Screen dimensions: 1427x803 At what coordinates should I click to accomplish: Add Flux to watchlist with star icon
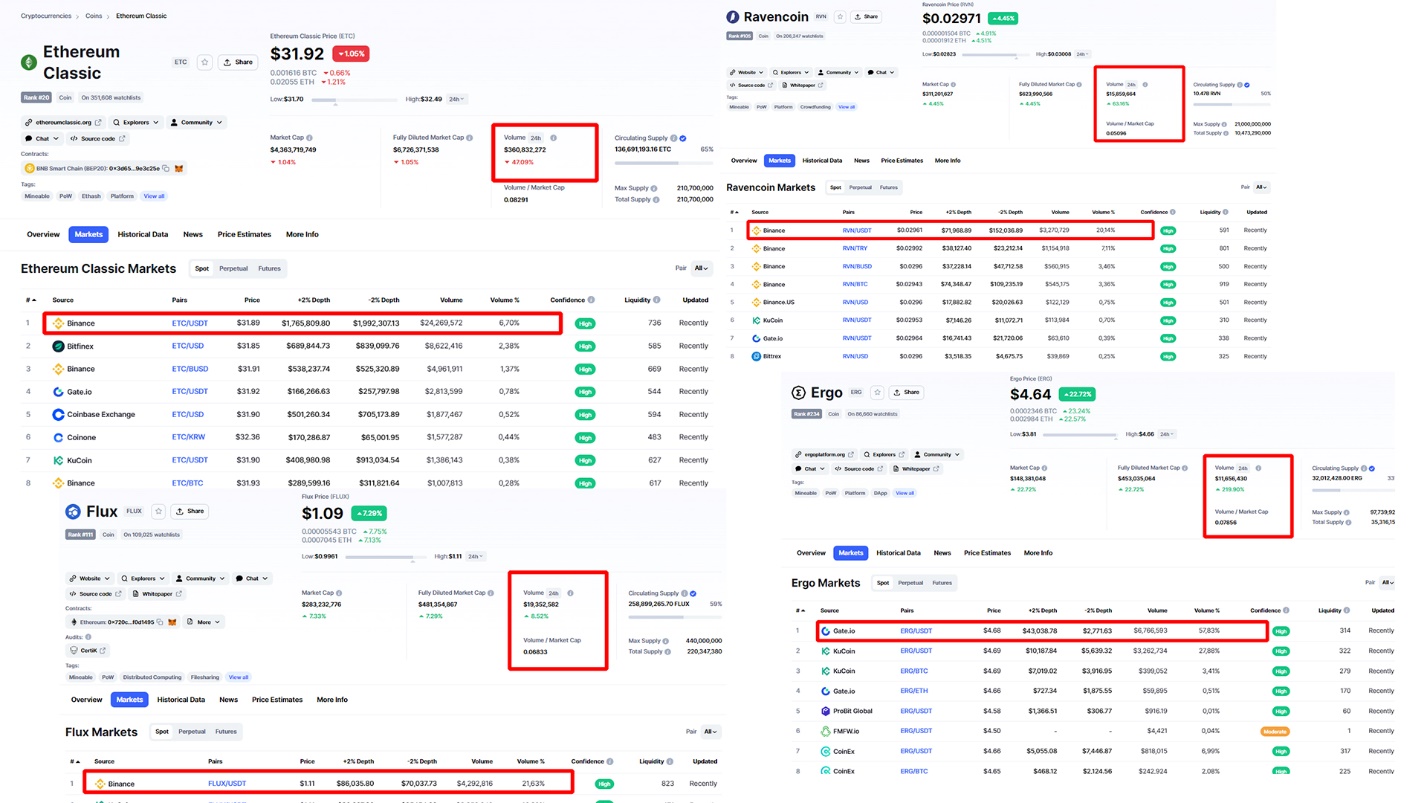tap(158, 511)
